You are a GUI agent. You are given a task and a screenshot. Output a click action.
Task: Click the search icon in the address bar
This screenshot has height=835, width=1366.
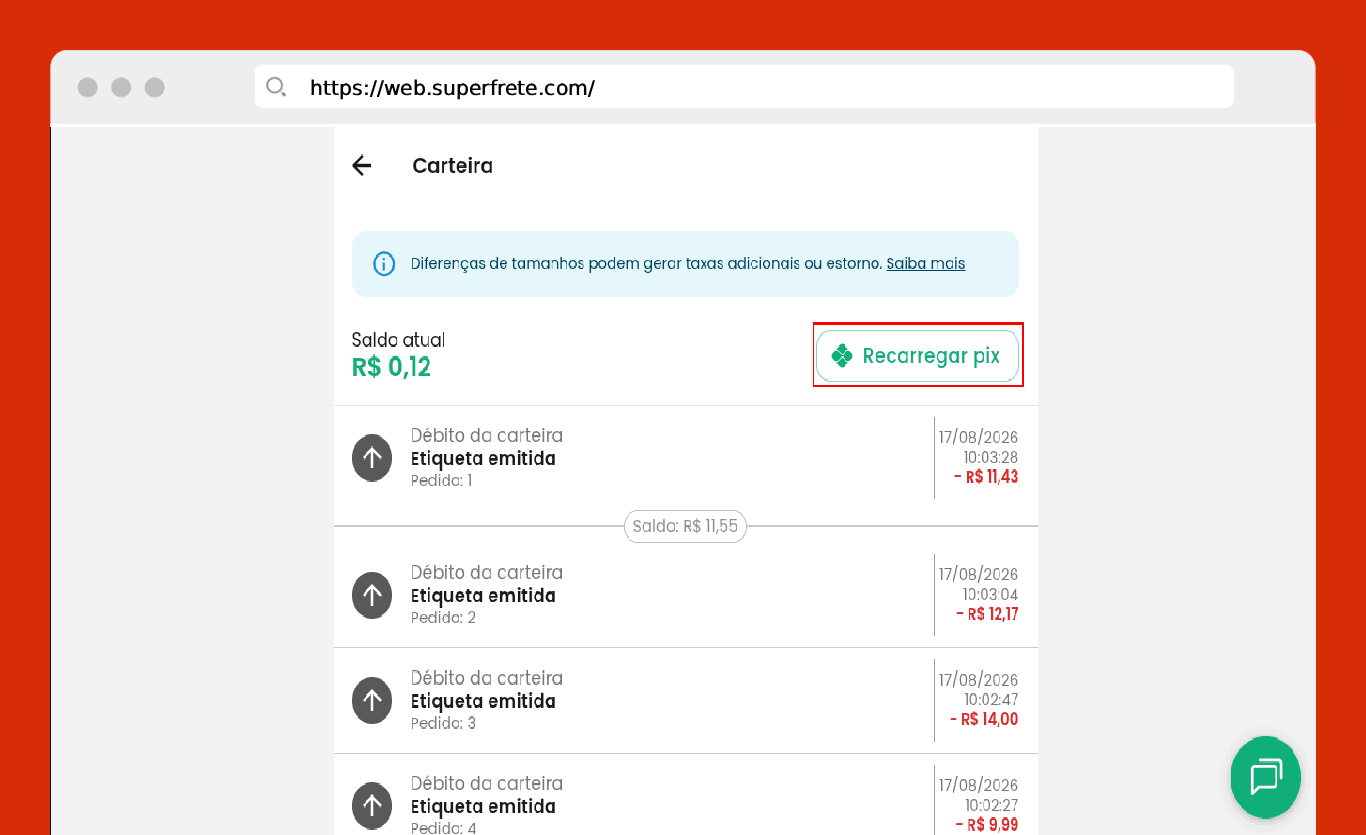tap(277, 87)
